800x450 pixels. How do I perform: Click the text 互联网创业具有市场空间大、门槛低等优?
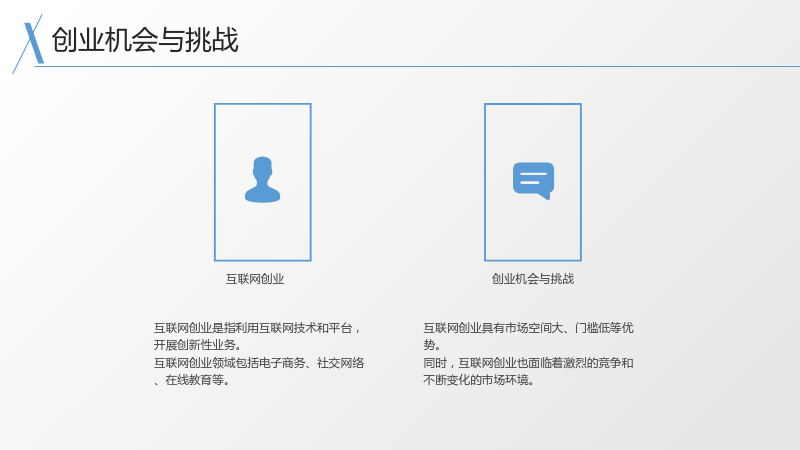[x=528, y=328]
